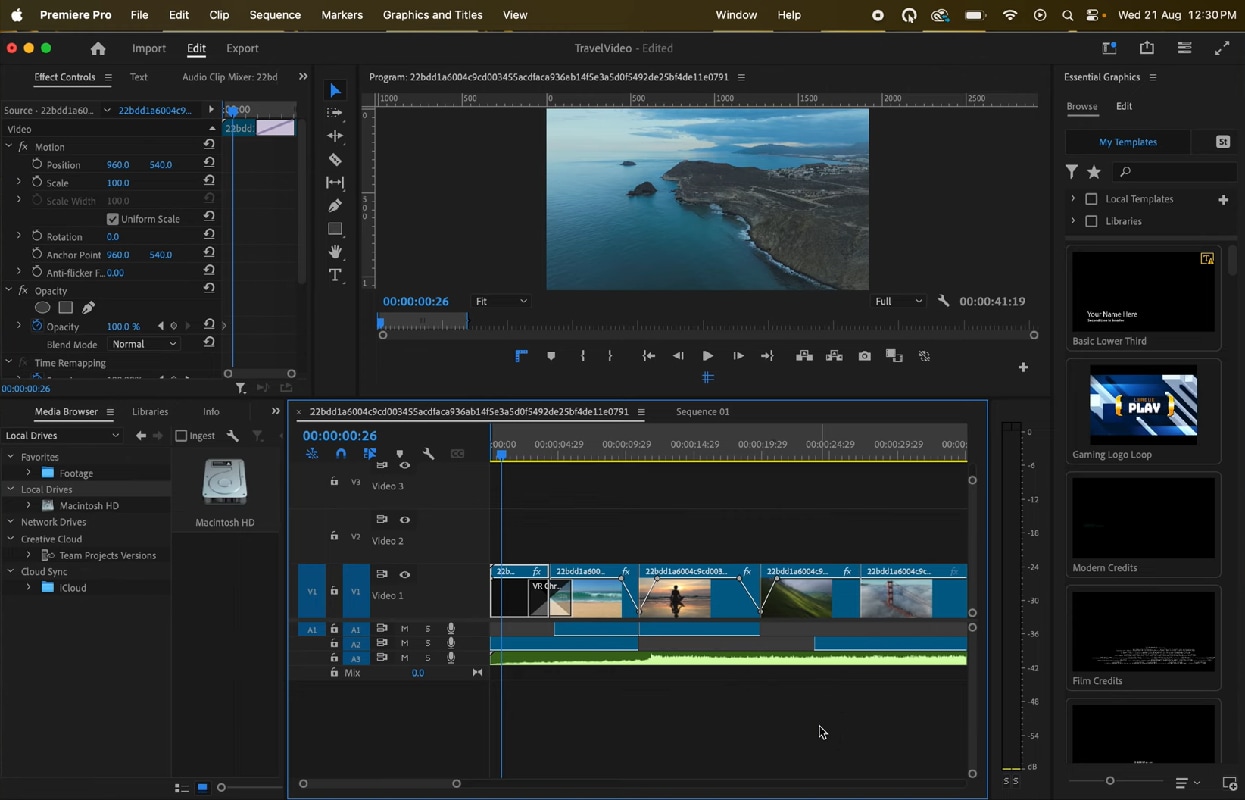This screenshot has width=1245, height=800.
Task: Select the Razor tool
Action: [x=335, y=160]
